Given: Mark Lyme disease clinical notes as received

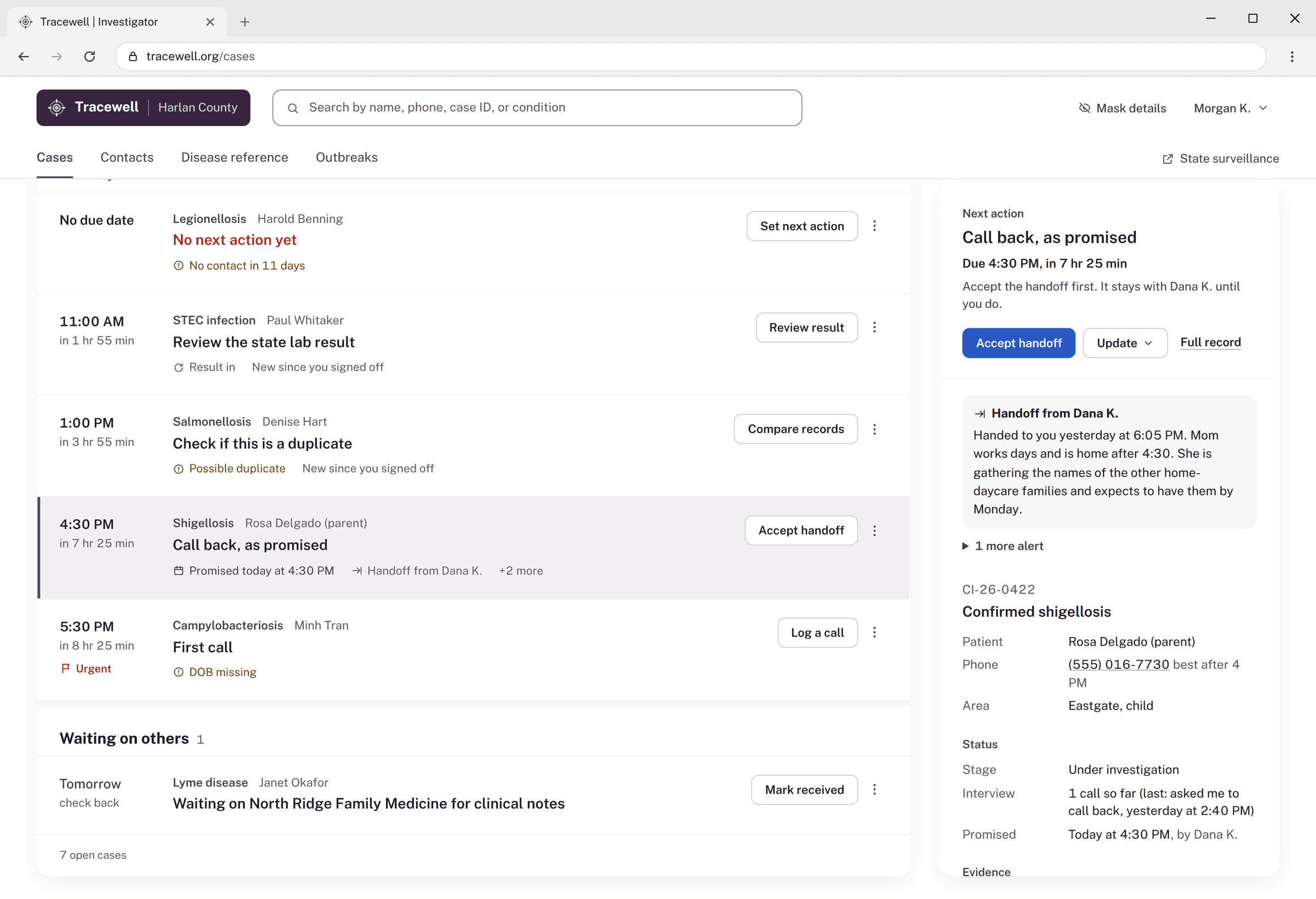Looking at the screenshot, I should (803, 789).
